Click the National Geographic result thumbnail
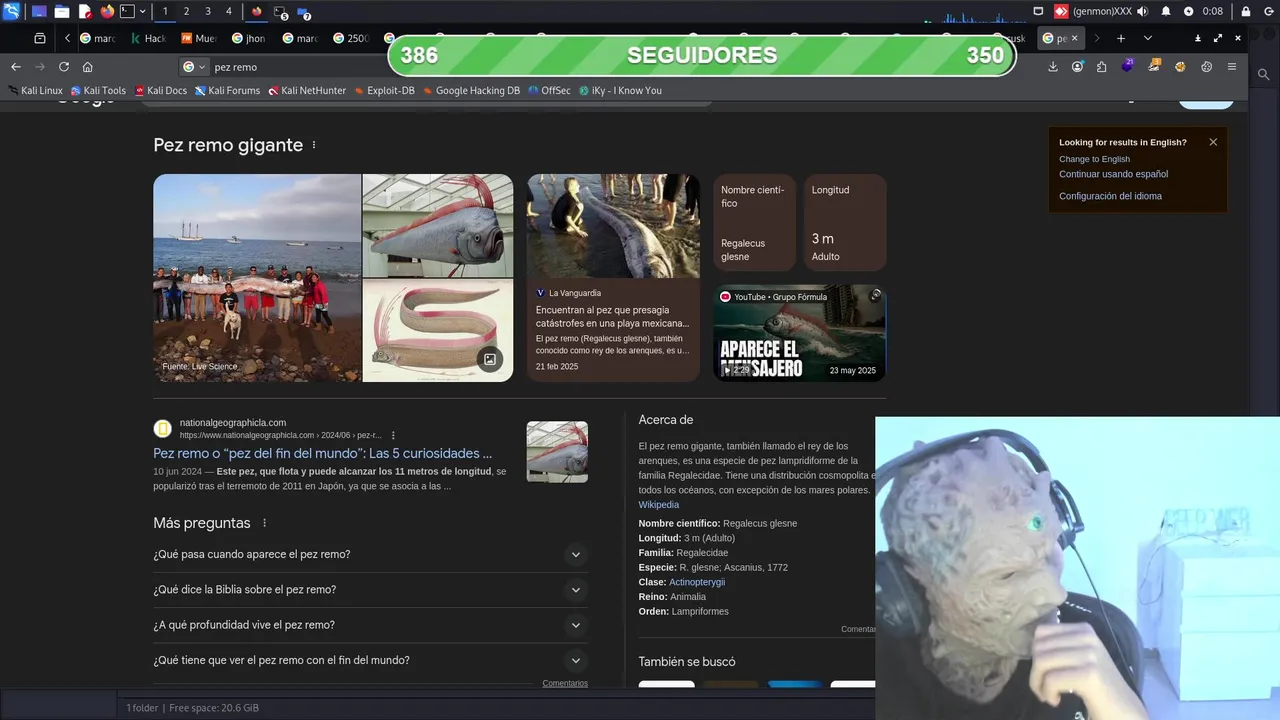1280x720 pixels. pyautogui.click(x=557, y=452)
